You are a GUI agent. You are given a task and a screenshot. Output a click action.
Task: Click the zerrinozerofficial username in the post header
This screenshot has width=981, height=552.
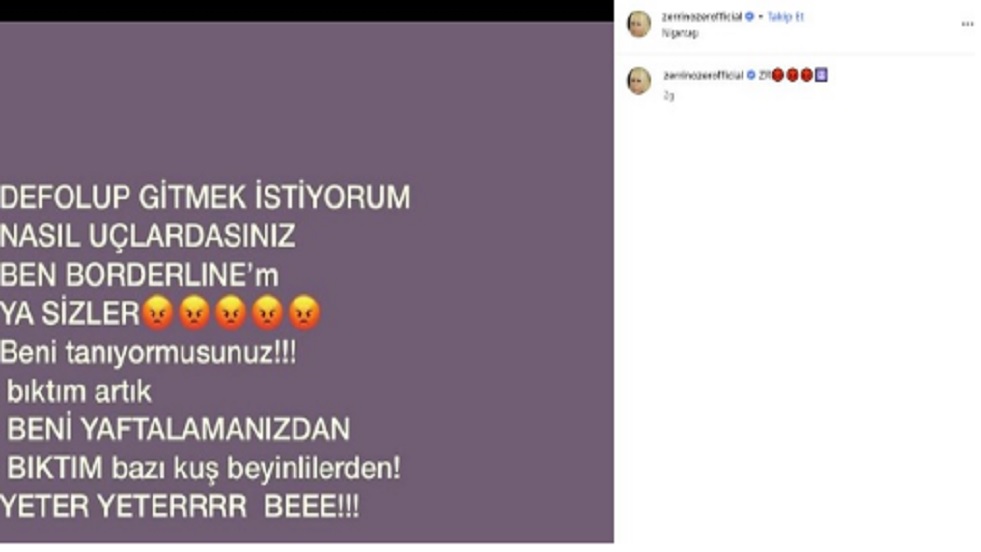coord(702,17)
